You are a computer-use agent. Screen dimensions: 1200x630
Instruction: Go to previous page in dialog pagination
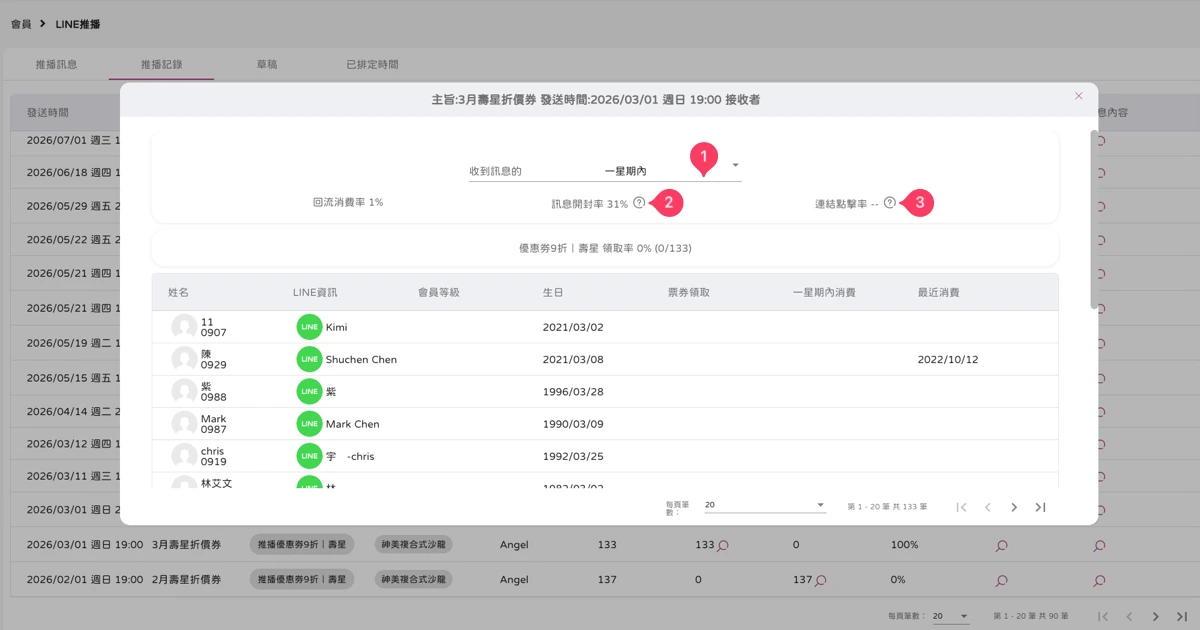[x=988, y=507]
